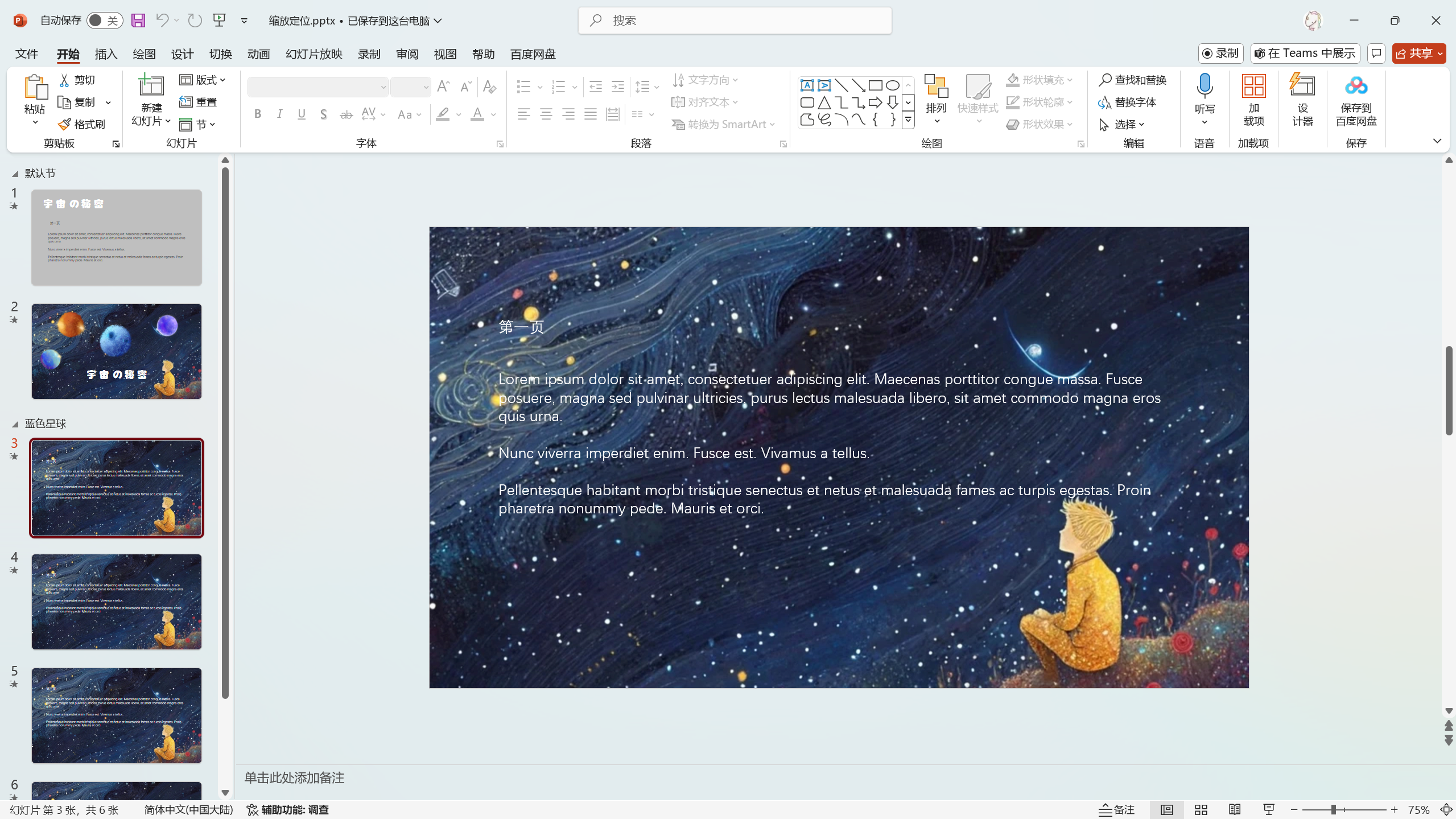Click the zoom slider handle

pos(1333,809)
